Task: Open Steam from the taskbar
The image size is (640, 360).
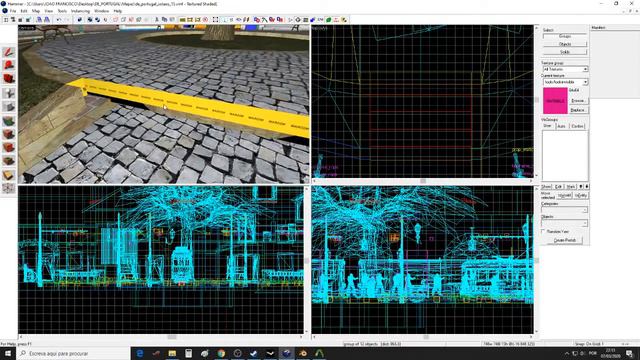Action: pyautogui.click(x=253, y=353)
